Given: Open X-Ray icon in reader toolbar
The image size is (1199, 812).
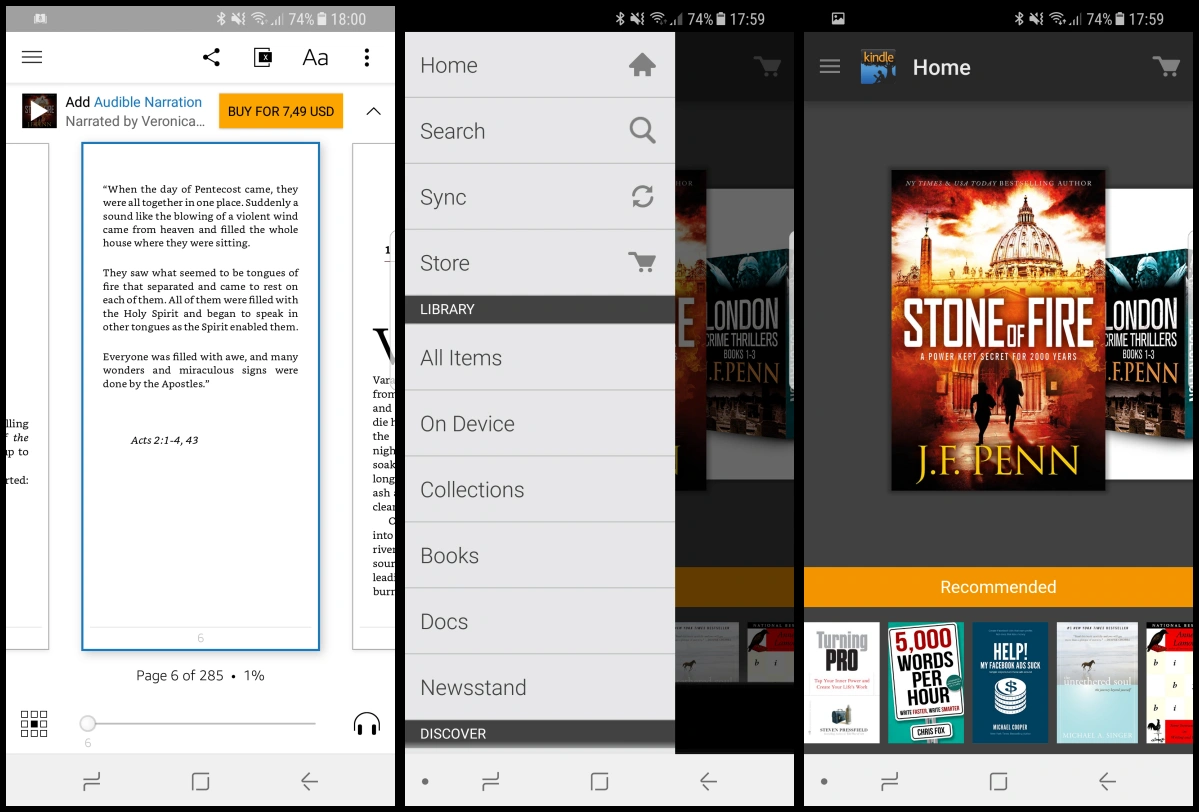Looking at the screenshot, I should click(x=263, y=57).
